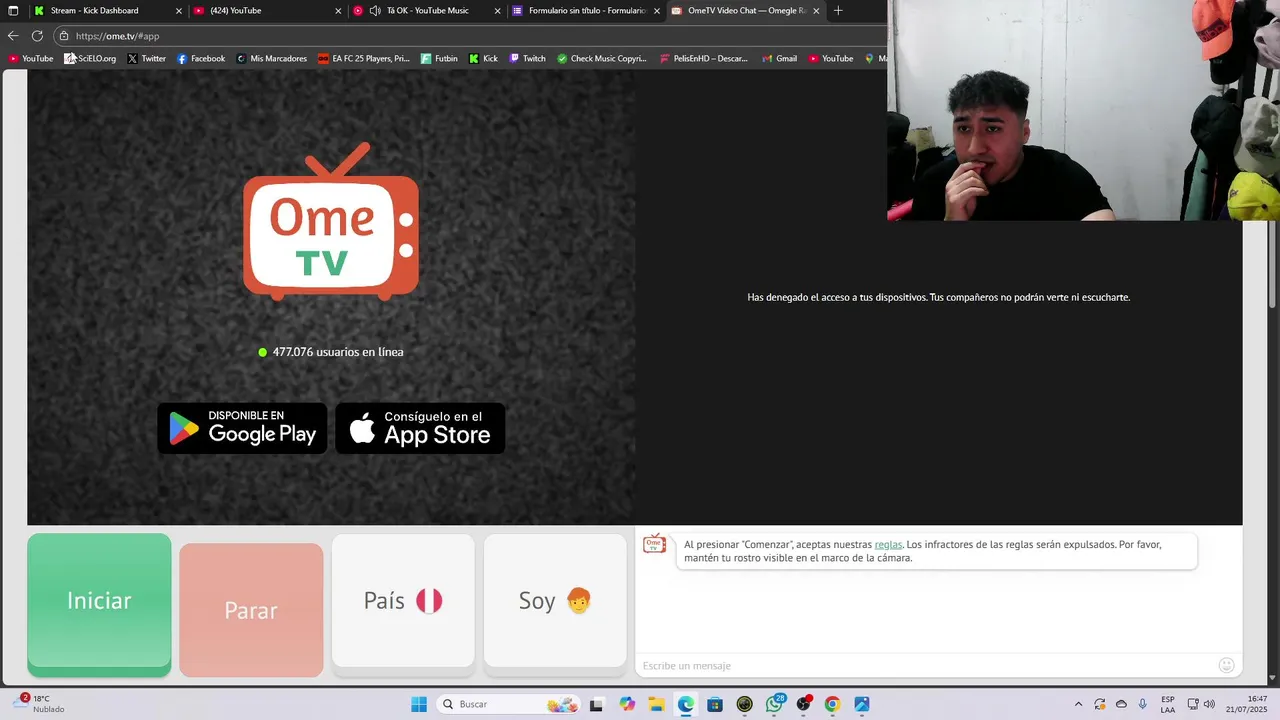
Task: Mute the YouTube Music tab speaker icon
Action: (374, 11)
